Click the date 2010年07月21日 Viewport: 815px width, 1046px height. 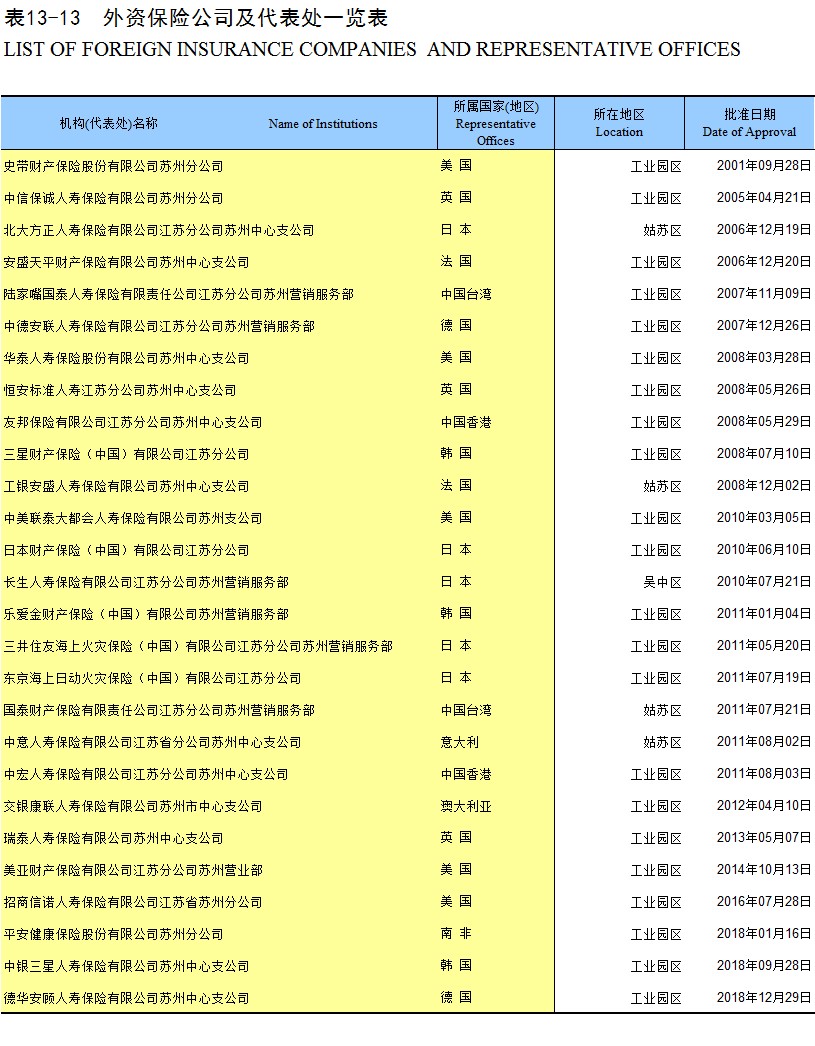(764, 582)
